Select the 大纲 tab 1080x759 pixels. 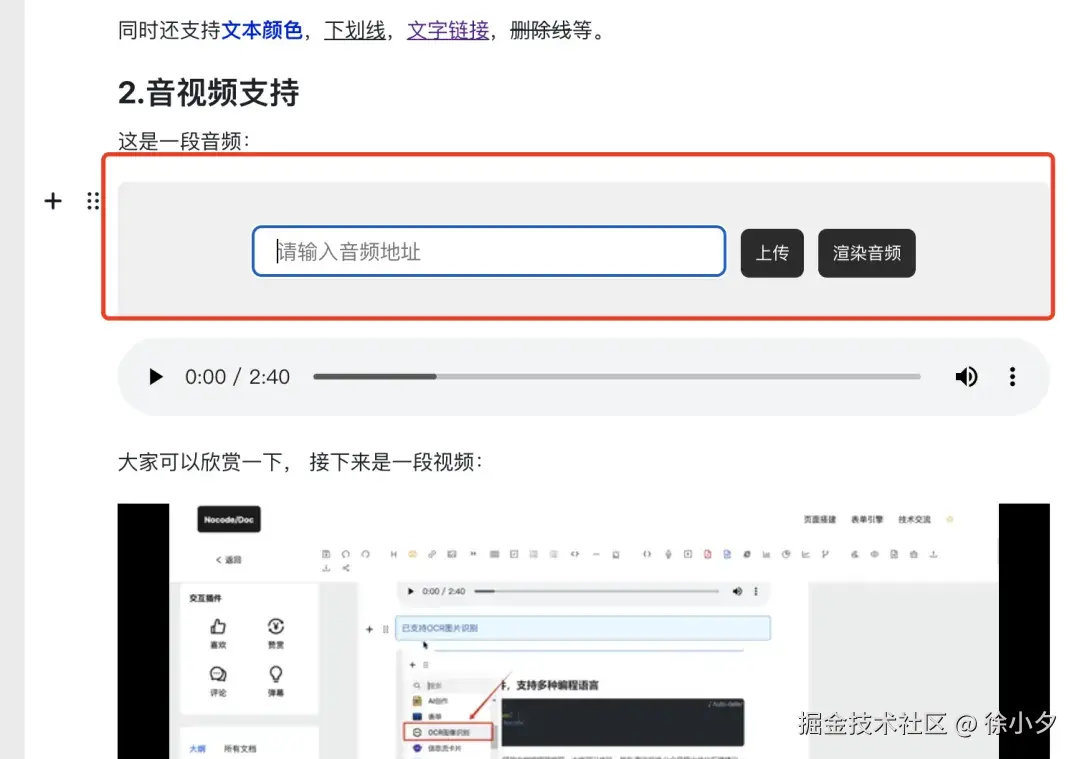(x=197, y=749)
